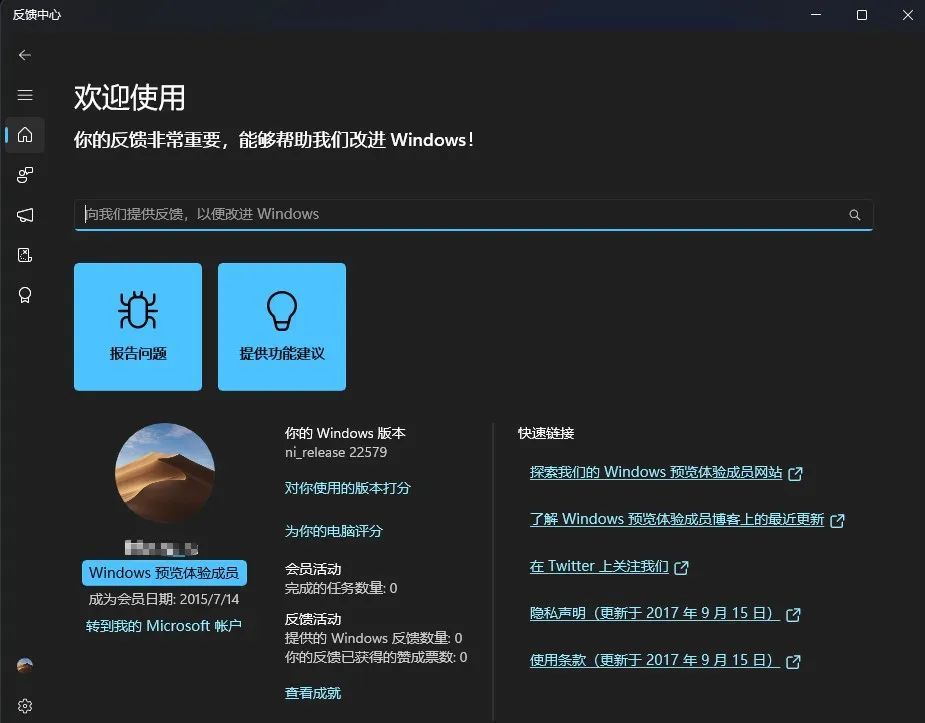Click 提供的 Windows 反馈数量: 0 text

pyautogui.click(x=373, y=638)
